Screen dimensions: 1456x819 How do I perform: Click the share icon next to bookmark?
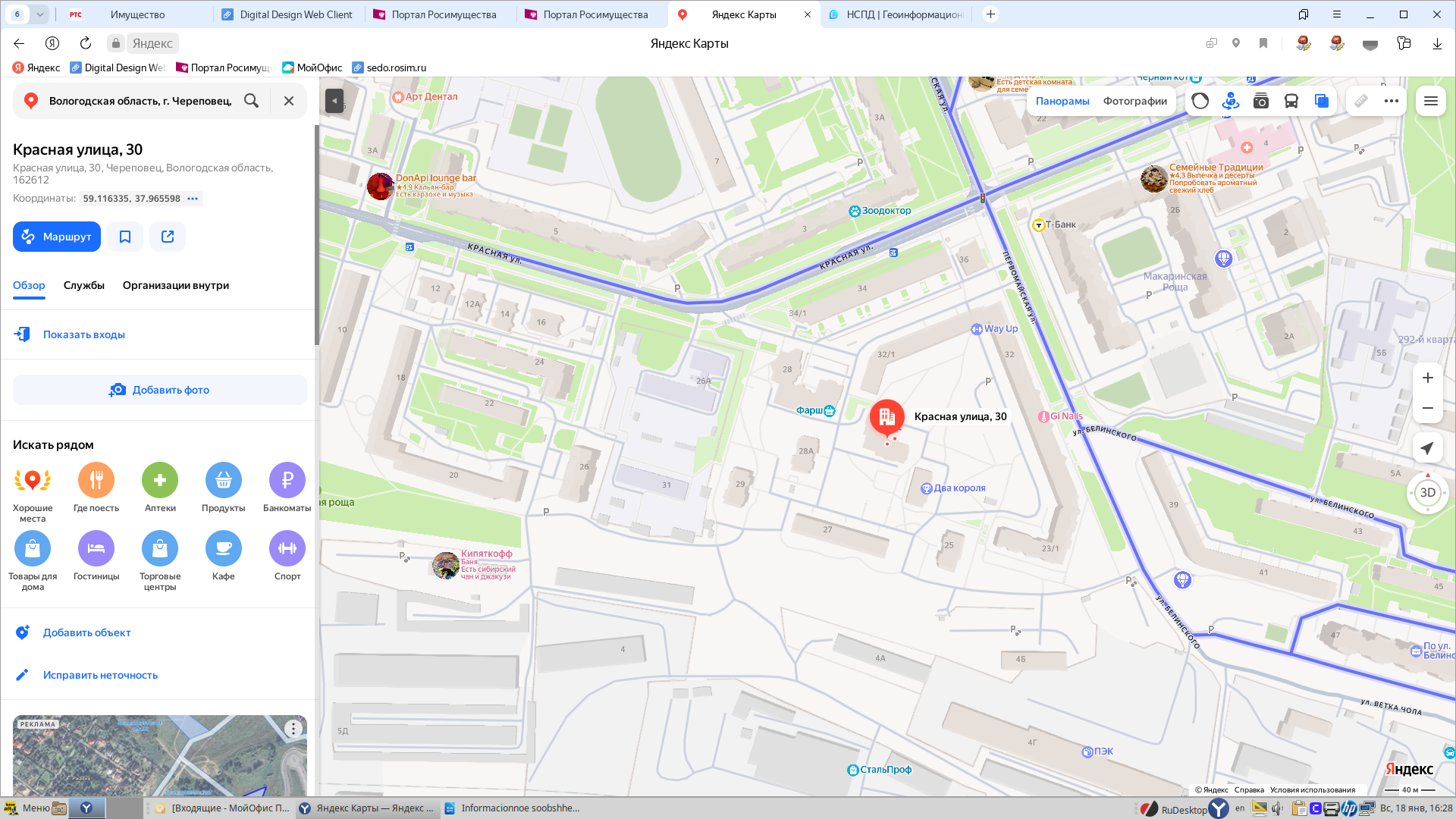[168, 237]
